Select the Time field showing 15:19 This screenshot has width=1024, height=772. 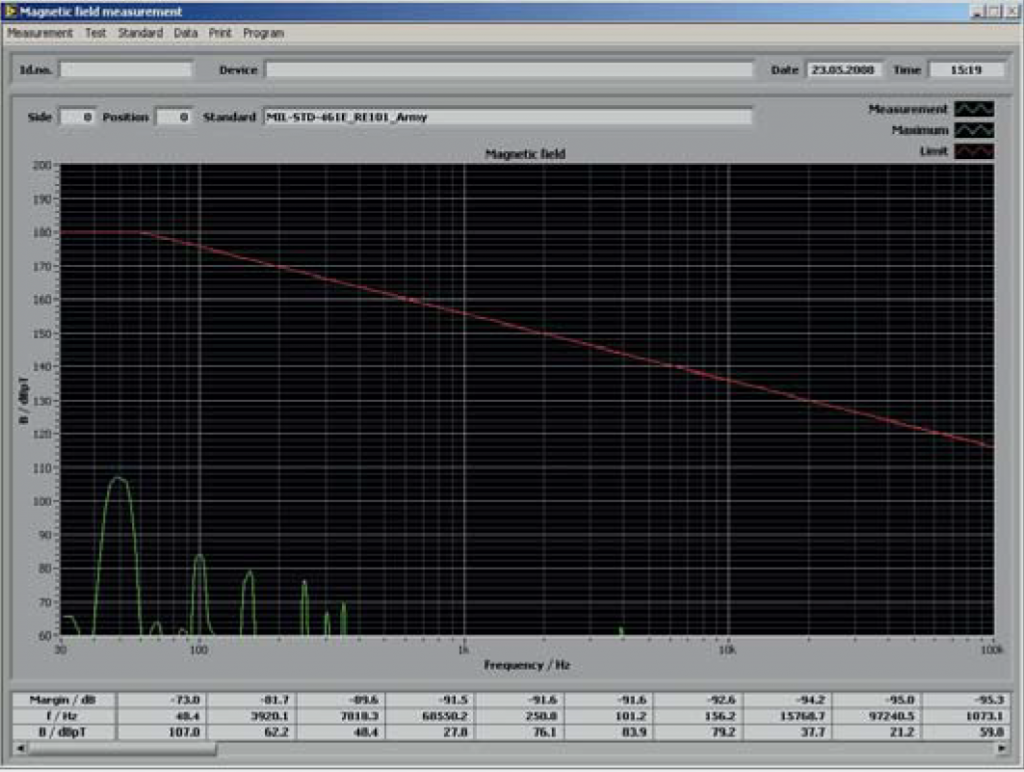[966, 70]
